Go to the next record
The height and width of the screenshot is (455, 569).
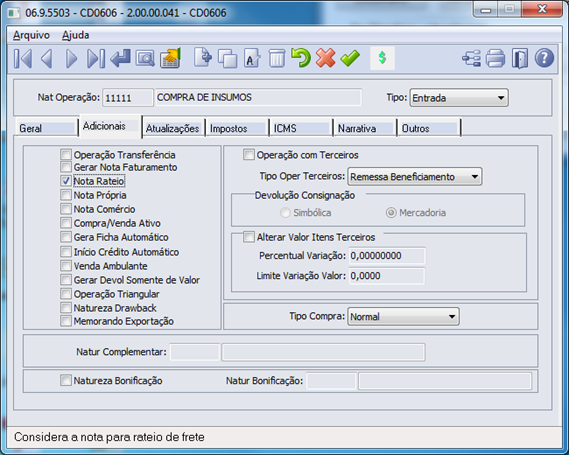click(71, 58)
